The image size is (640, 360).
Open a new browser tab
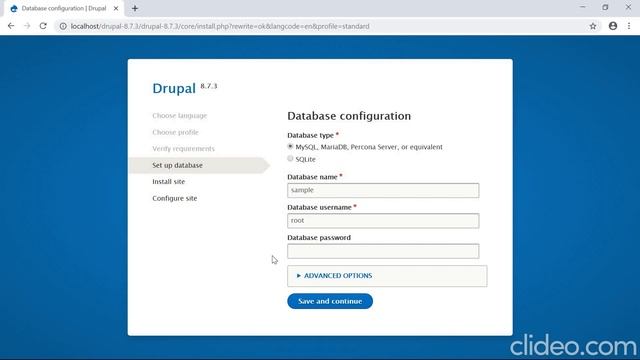pyautogui.click(x=135, y=8)
